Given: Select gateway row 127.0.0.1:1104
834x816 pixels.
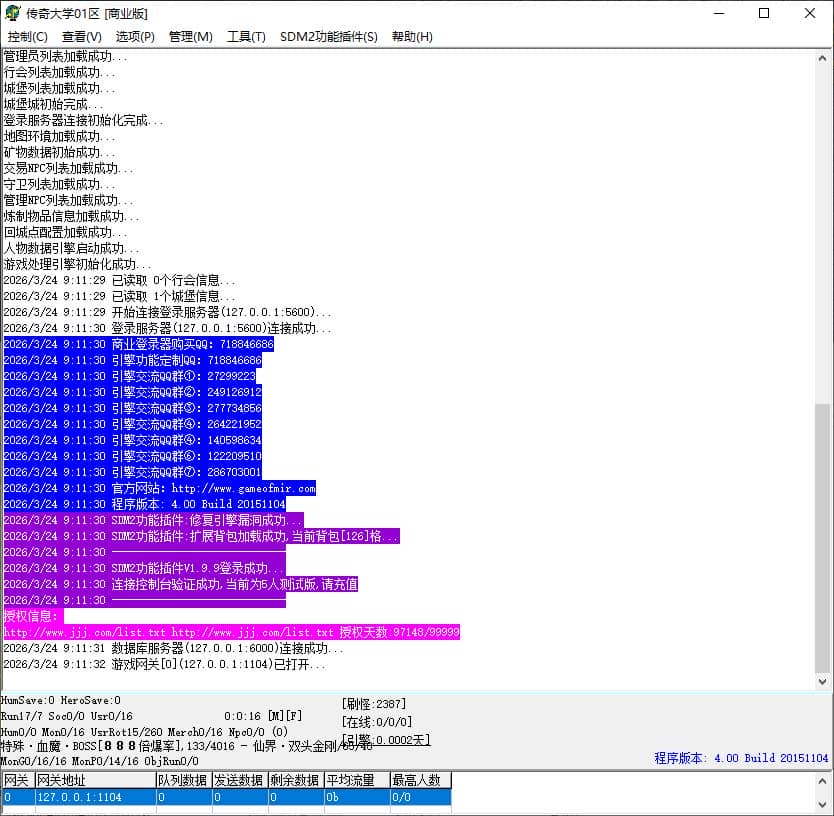Looking at the screenshot, I should (227, 797).
